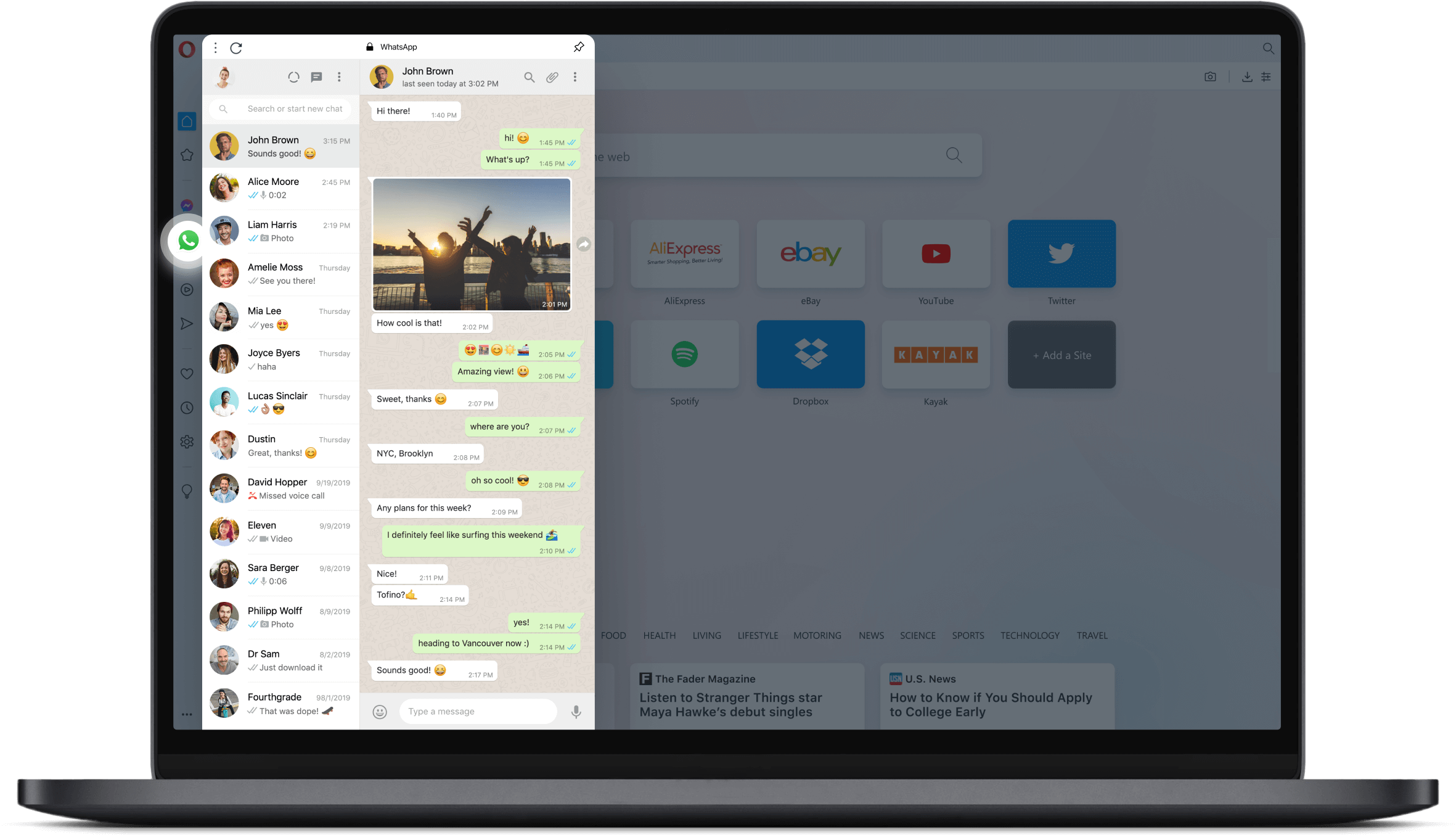This screenshot has height=835, width=1456.
Task: Click the new chat compose icon
Action: [x=317, y=77]
